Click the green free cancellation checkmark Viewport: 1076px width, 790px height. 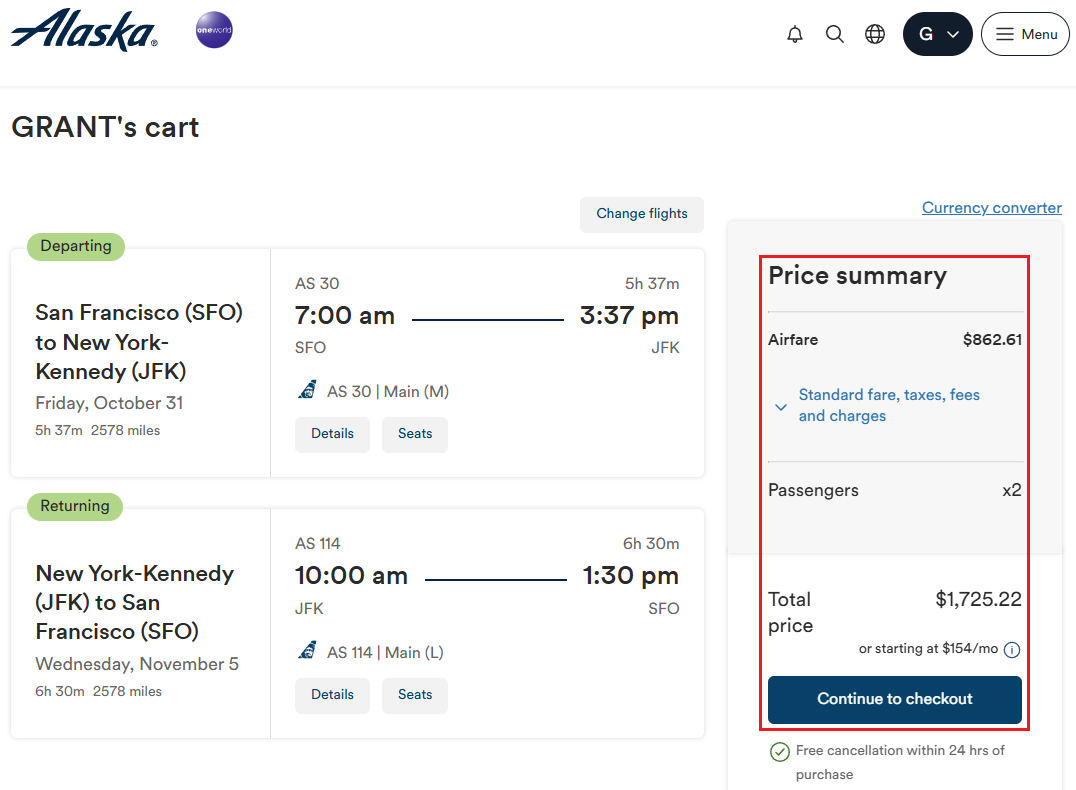coord(780,752)
